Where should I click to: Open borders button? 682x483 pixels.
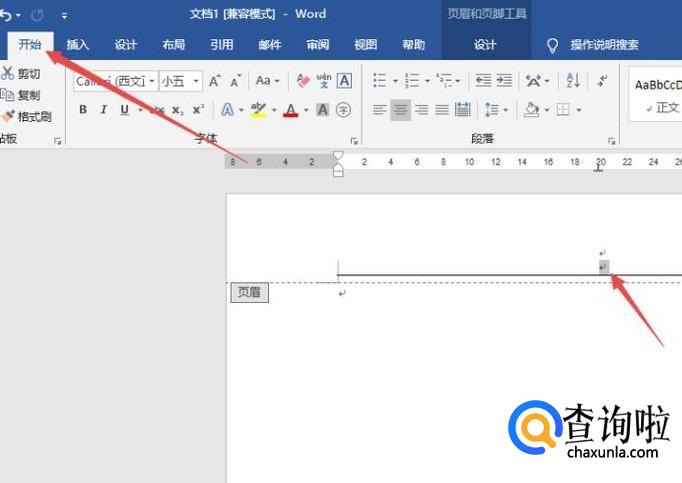click(563, 110)
